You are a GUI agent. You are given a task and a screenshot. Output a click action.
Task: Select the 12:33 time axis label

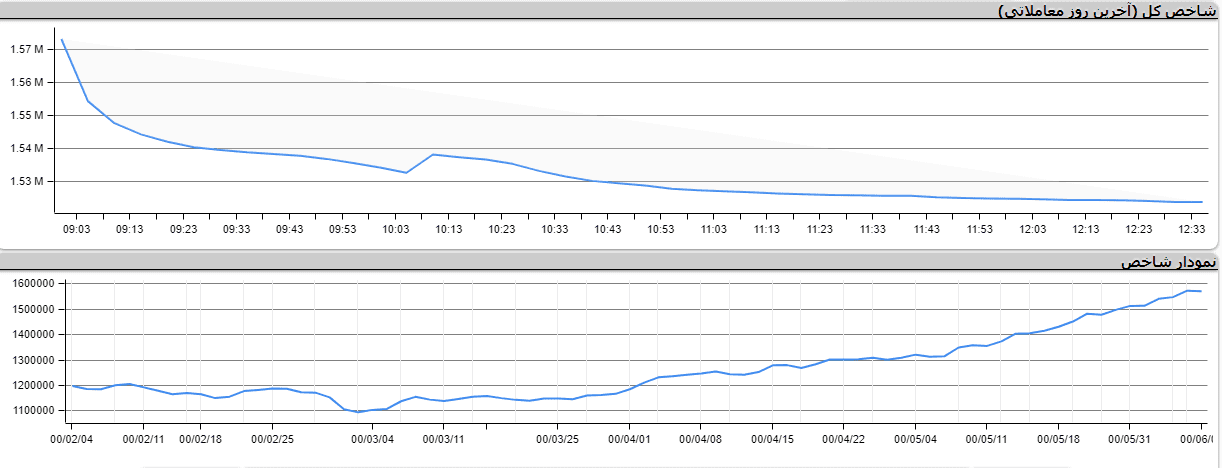pos(1191,229)
